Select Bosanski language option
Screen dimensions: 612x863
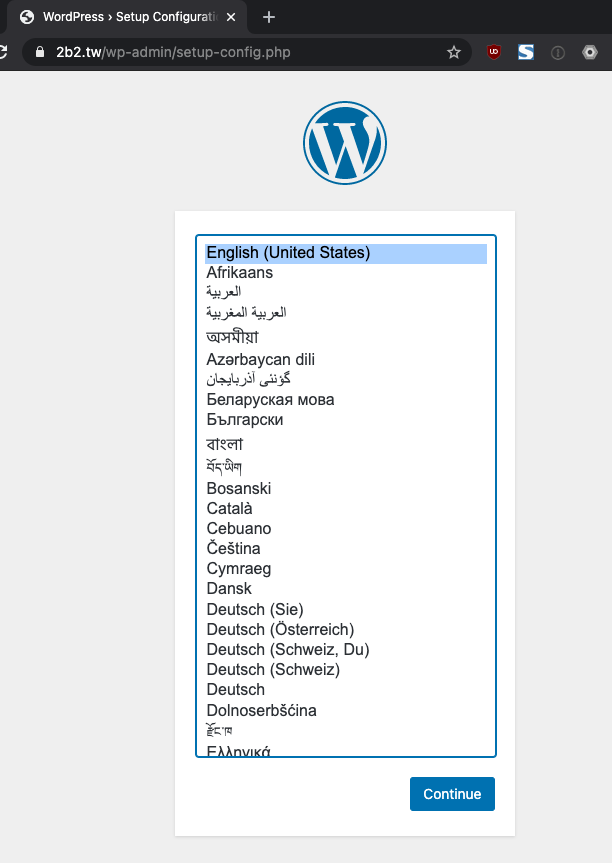(x=346, y=488)
